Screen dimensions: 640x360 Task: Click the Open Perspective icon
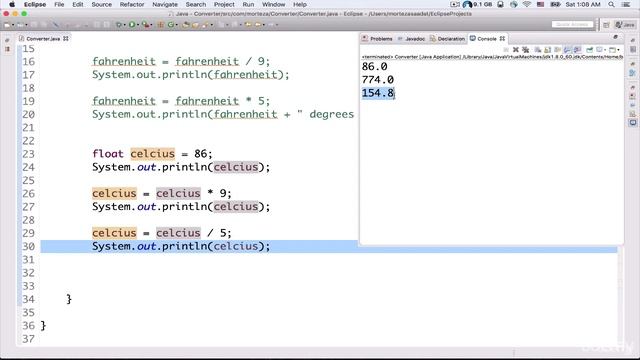[607, 25]
